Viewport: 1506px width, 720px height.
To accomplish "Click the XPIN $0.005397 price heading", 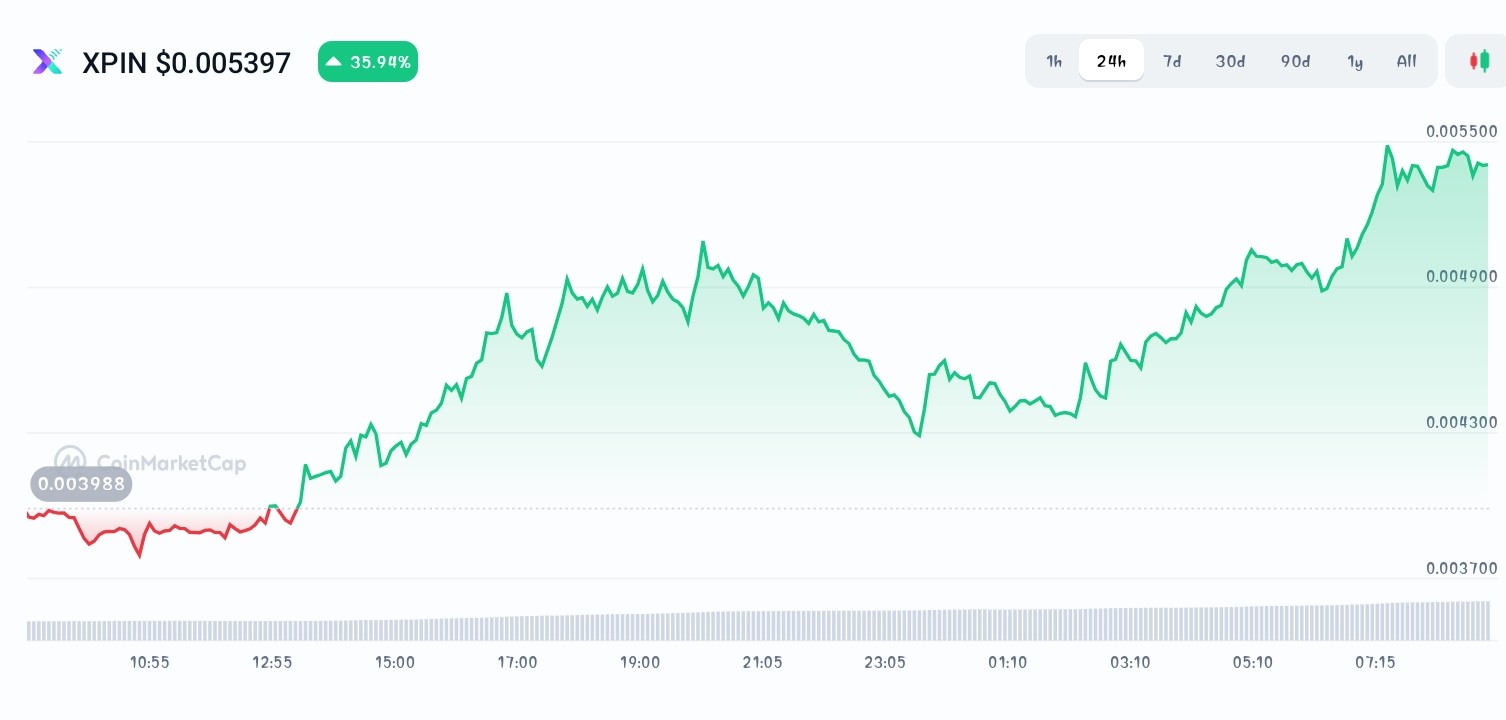I will tap(186, 63).
